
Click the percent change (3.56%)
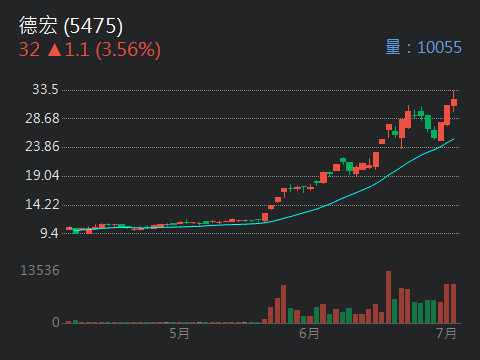(x=128, y=50)
